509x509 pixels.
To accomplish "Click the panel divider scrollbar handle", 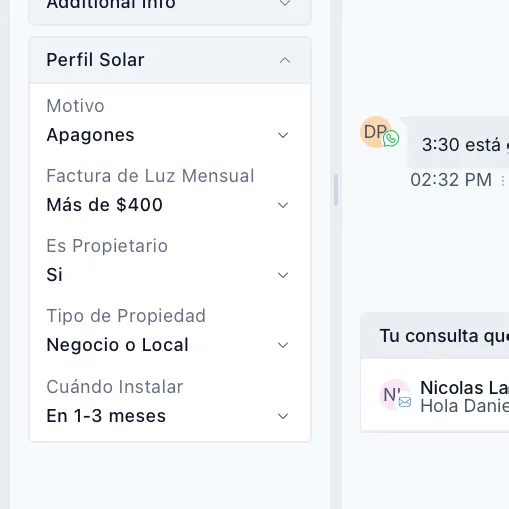I will (336, 190).
